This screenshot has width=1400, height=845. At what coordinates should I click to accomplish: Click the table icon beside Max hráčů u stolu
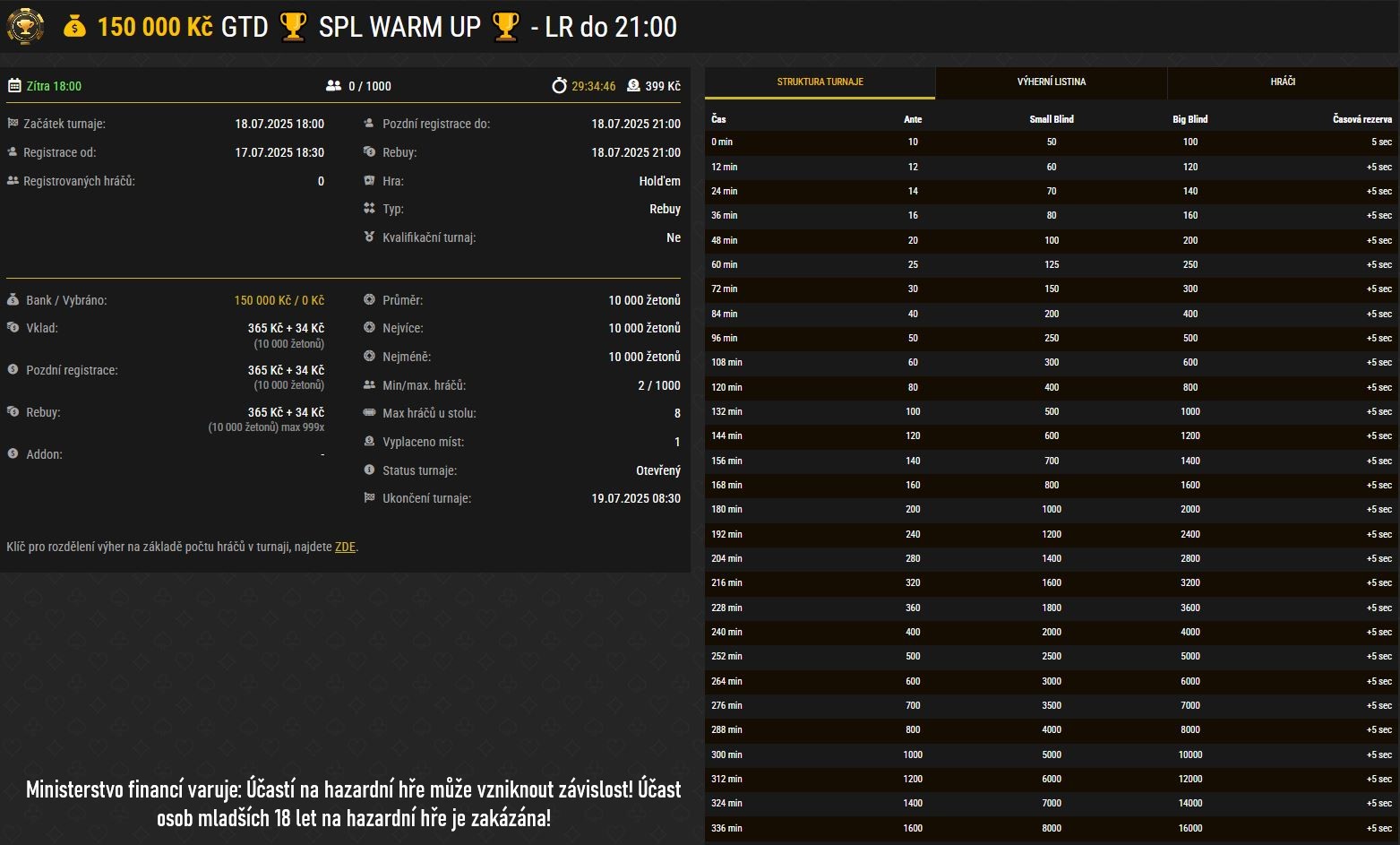coord(369,413)
